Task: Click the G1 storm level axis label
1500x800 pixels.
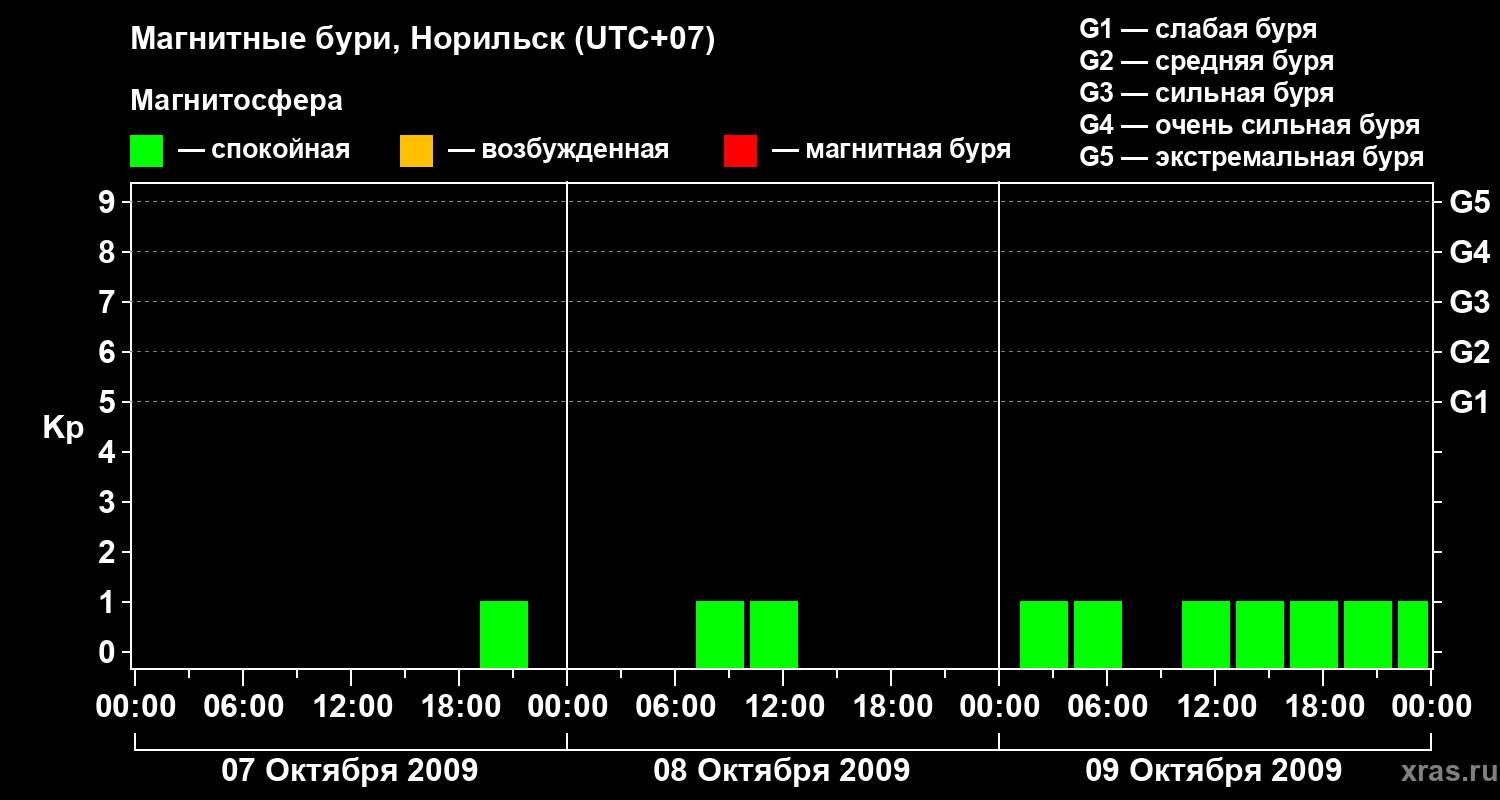Action: [x=1469, y=402]
